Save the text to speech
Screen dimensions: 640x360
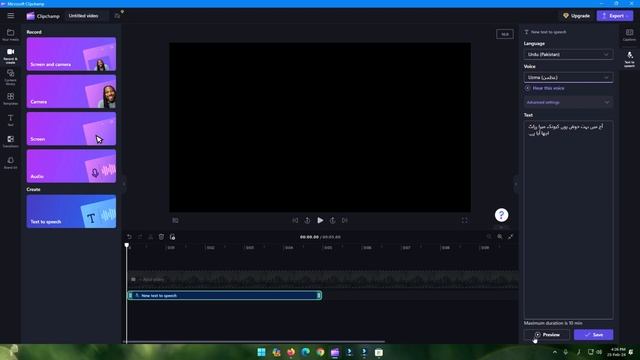[593, 335]
